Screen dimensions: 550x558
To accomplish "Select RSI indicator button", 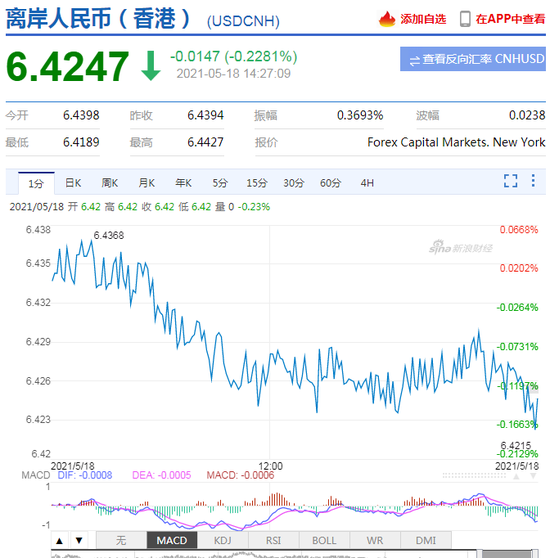I will (x=274, y=541).
